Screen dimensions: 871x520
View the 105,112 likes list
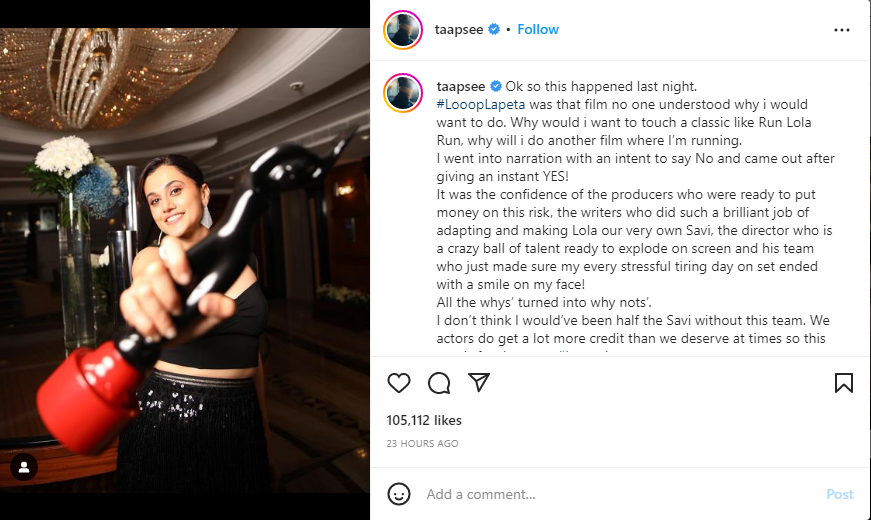[424, 421]
